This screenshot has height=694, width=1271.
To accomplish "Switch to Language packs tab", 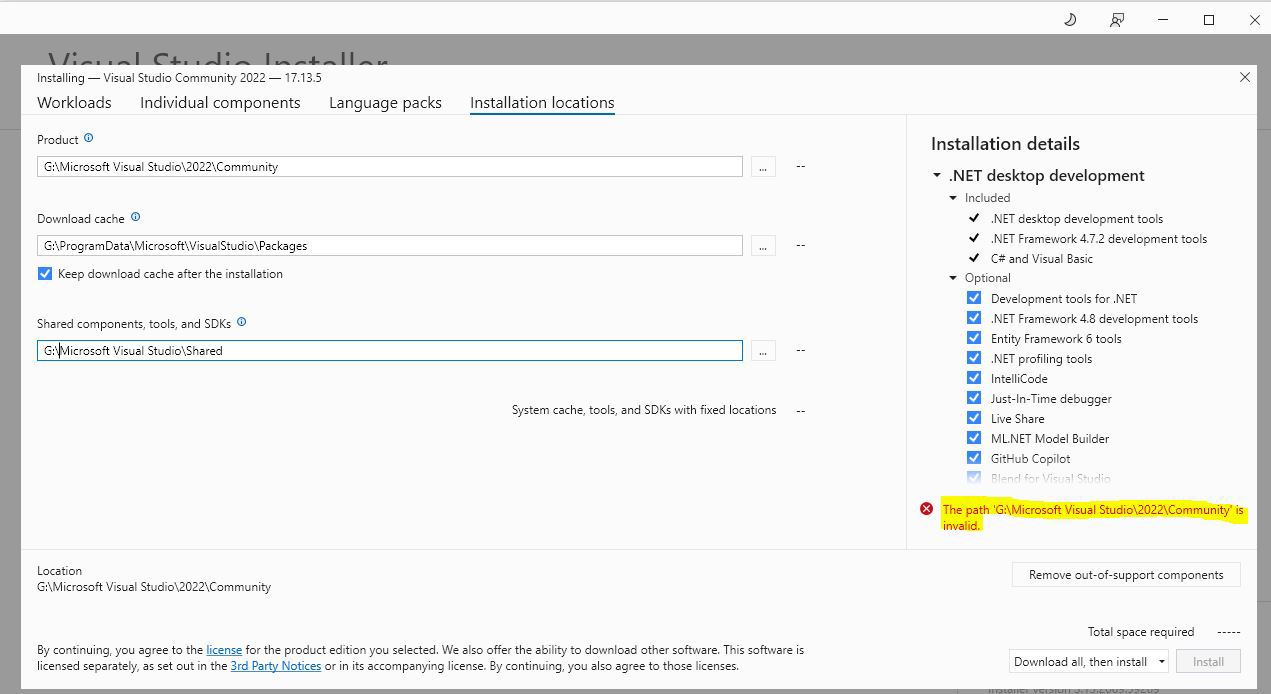I will 385,102.
